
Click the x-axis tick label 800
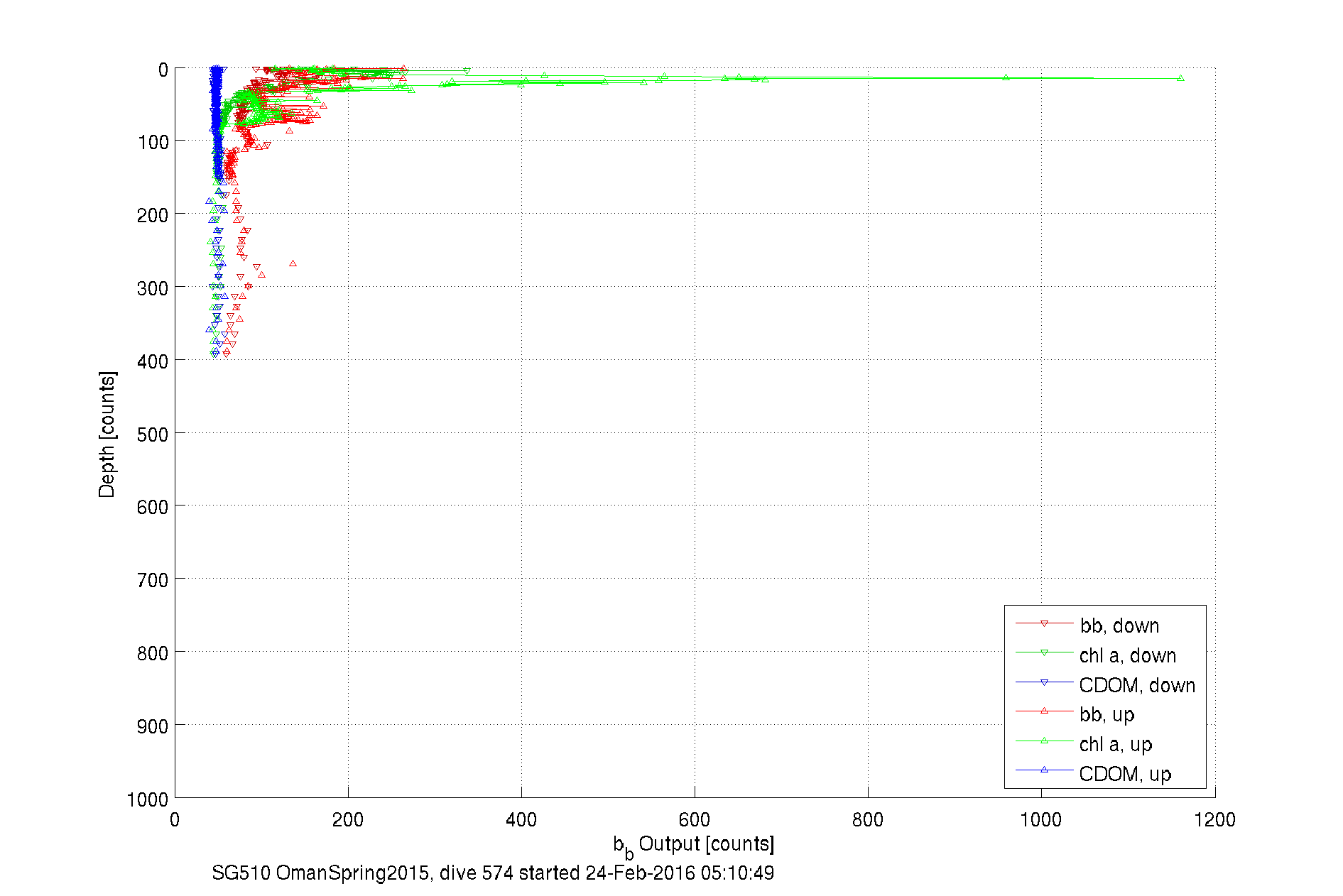(x=867, y=820)
